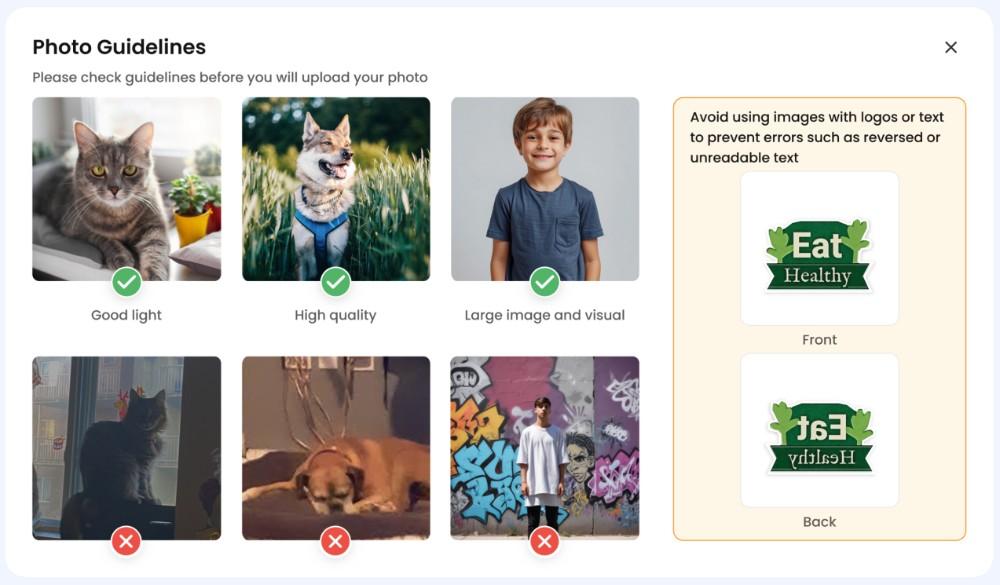The width and height of the screenshot is (1000, 585).
Task: Select the smiling boy portrait photo
Action: 544,185
